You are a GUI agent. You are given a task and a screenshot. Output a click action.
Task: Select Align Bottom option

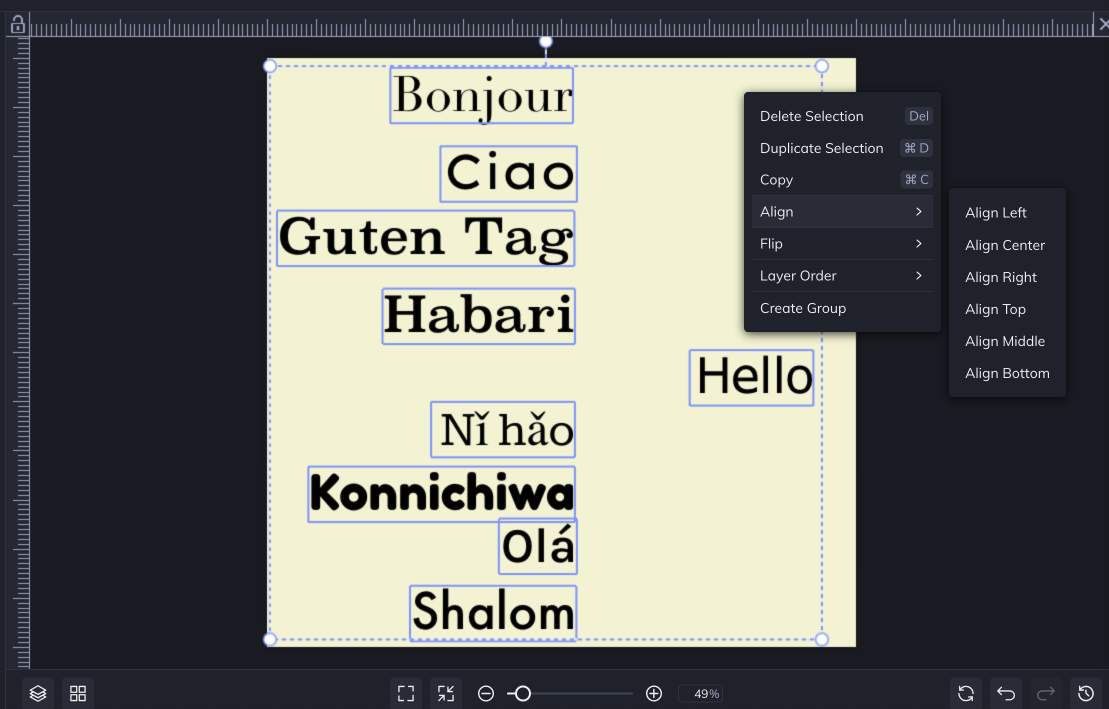click(1007, 373)
